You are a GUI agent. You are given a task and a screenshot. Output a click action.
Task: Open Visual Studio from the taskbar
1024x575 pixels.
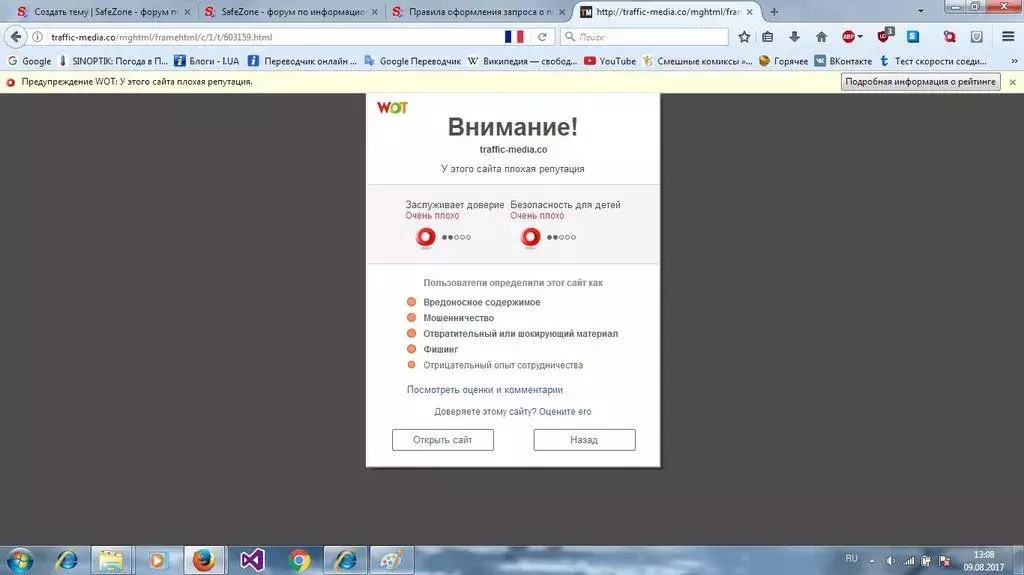coord(252,561)
